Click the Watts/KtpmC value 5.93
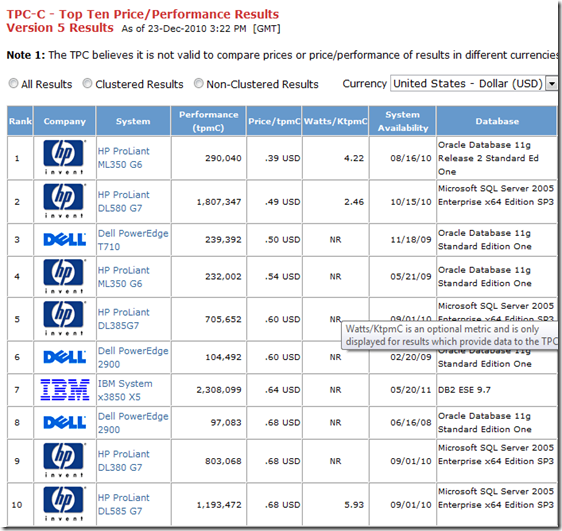 (354, 504)
